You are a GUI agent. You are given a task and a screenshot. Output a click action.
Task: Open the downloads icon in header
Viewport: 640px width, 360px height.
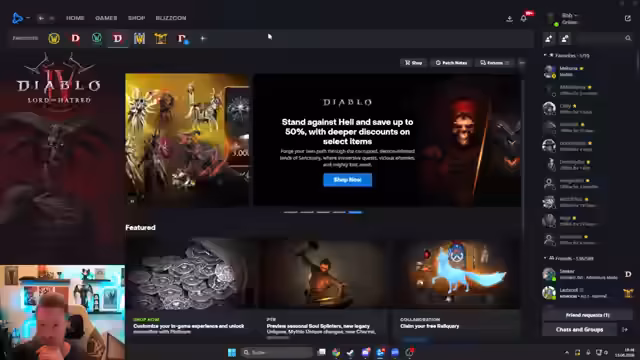pyautogui.click(x=509, y=18)
